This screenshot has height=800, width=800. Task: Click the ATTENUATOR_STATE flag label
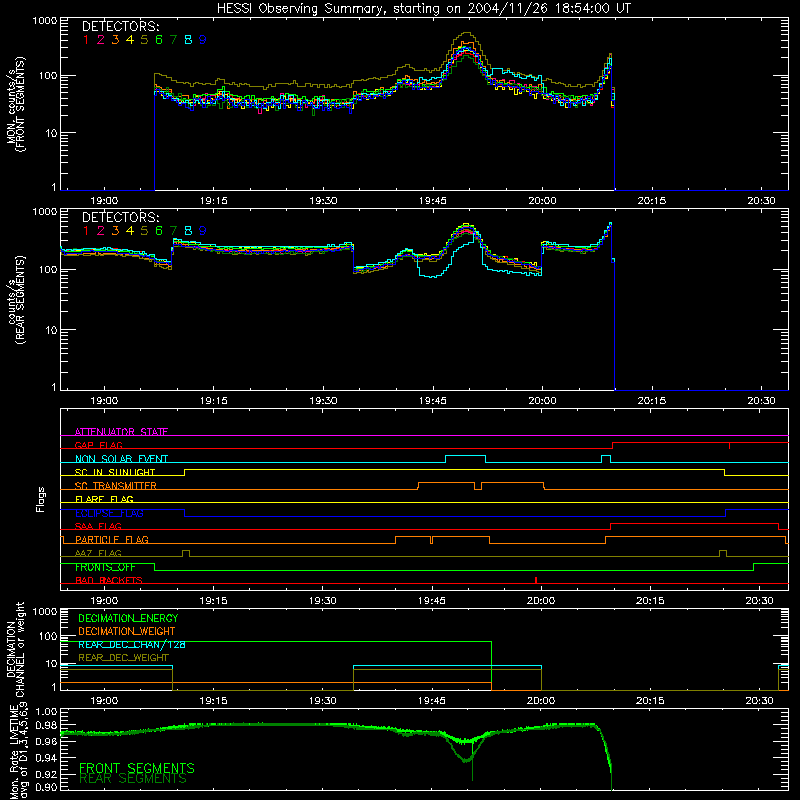(121, 432)
